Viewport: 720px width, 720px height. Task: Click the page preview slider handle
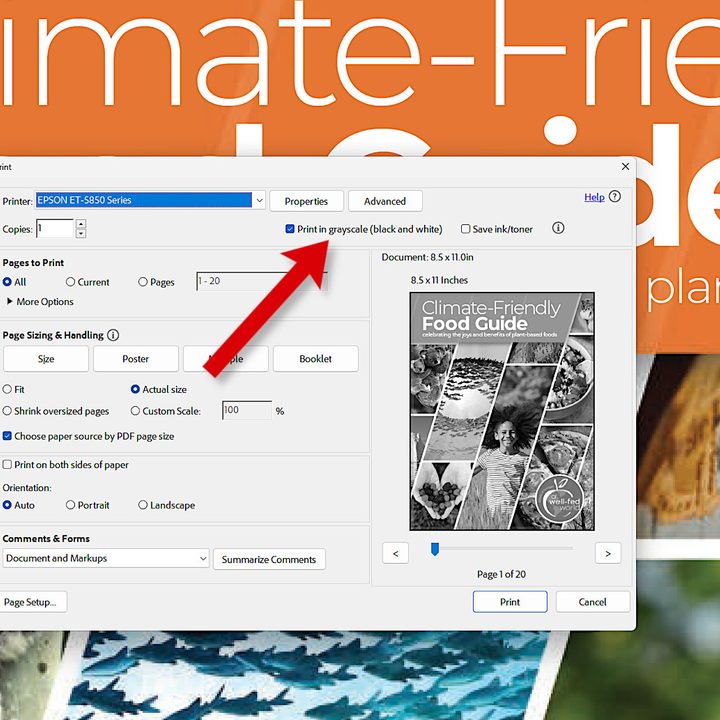[x=435, y=549]
